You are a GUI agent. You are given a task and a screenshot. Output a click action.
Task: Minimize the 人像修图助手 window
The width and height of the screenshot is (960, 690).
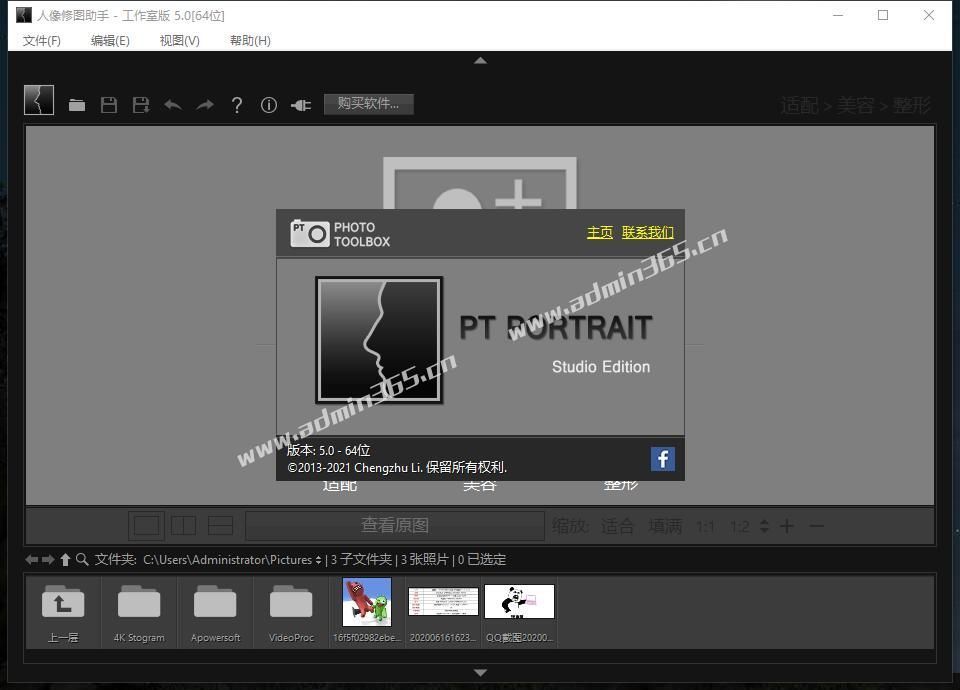838,15
